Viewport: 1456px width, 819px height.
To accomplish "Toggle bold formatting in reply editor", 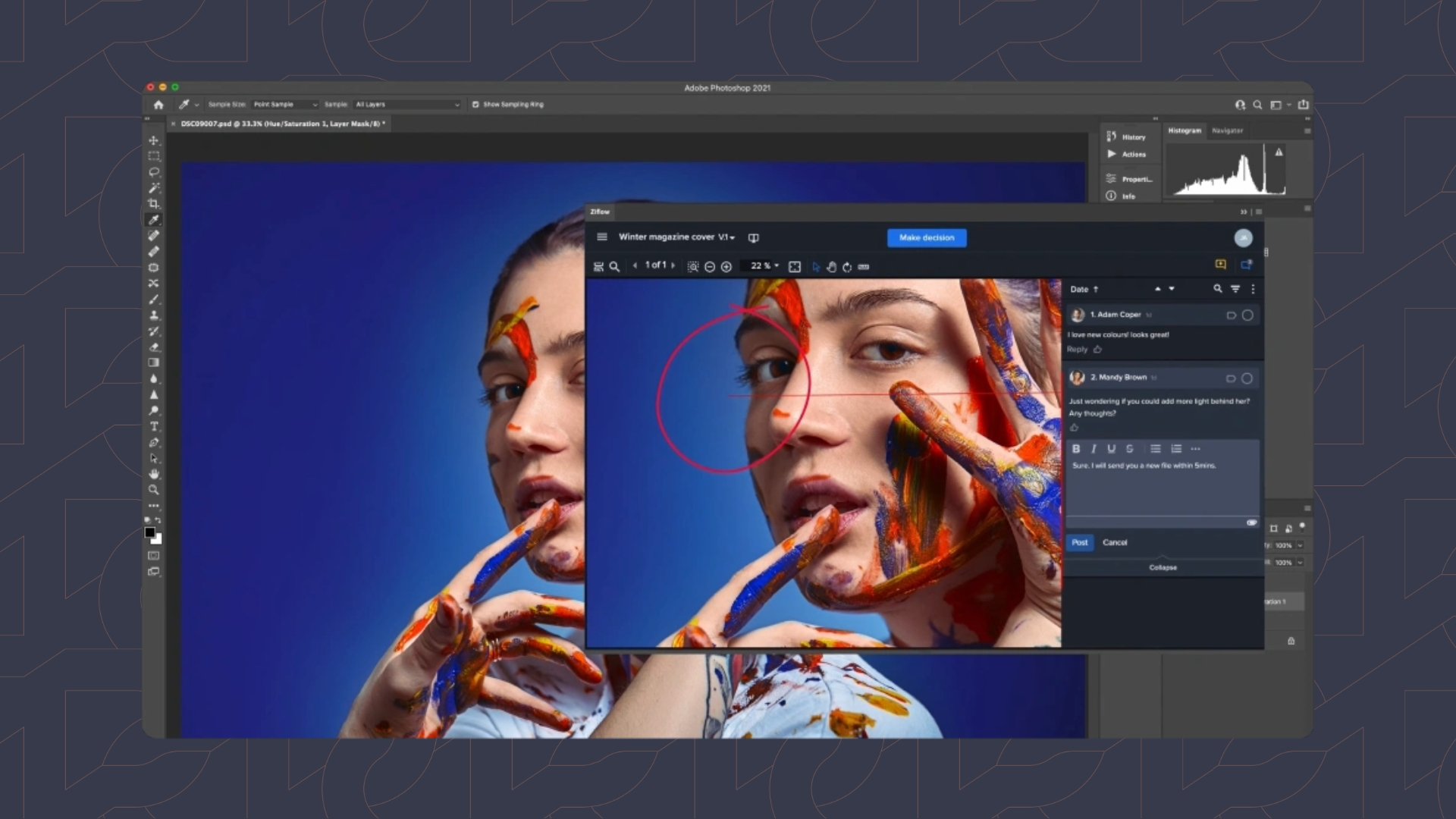I will click(1076, 449).
